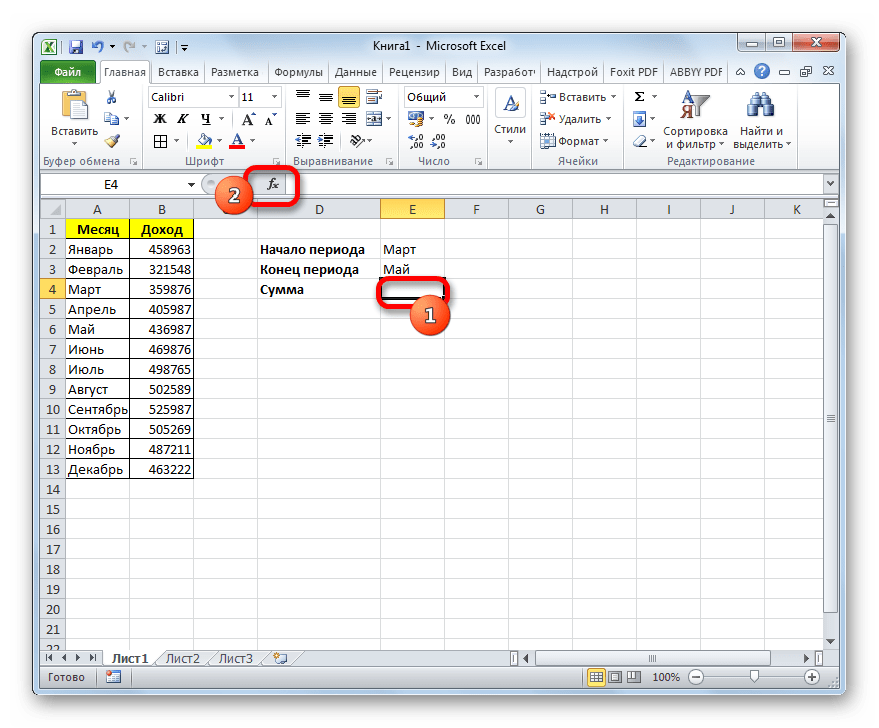
Task: Click the Save icon in quick access toolbar
Action: [76, 47]
